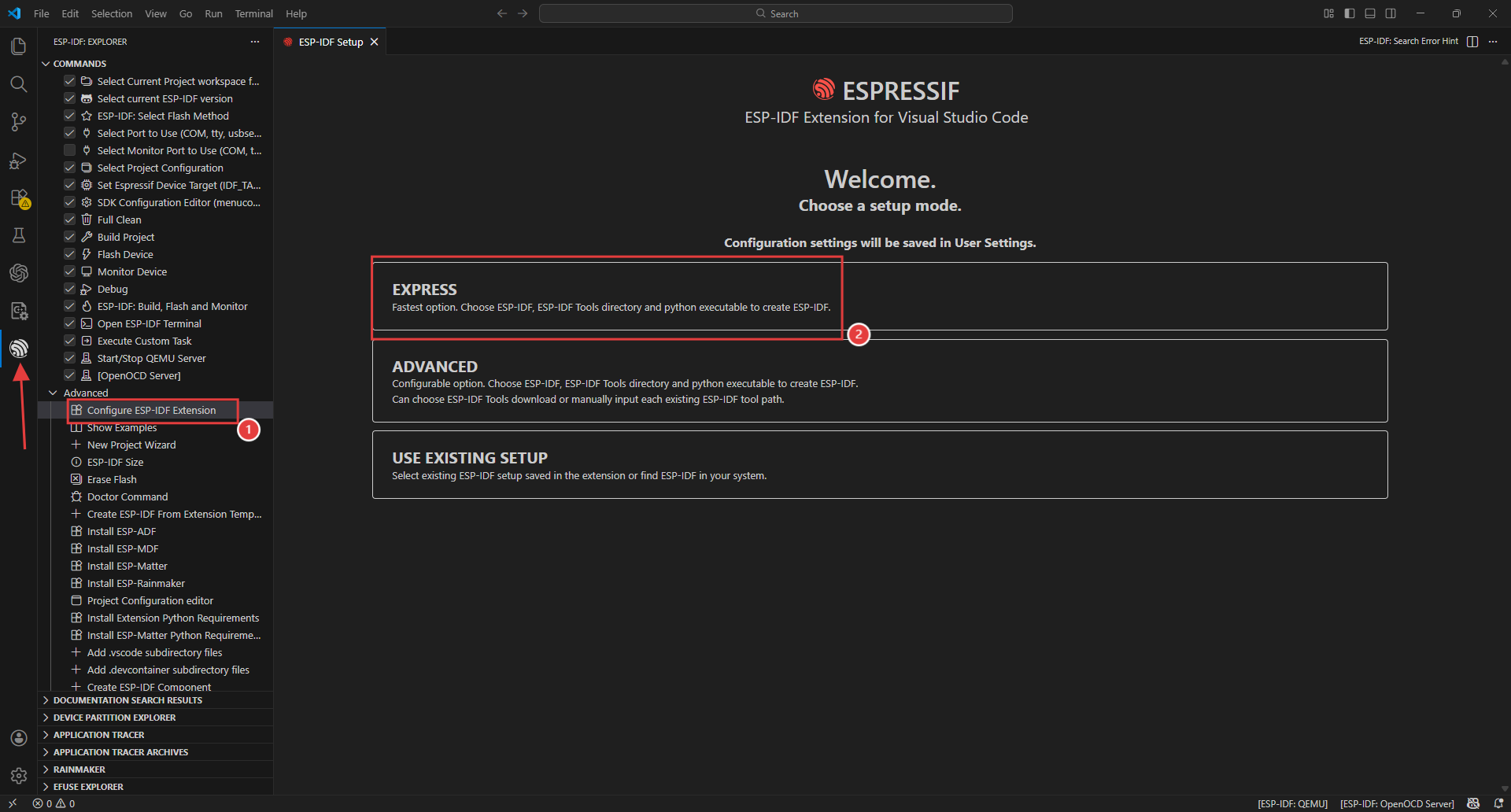Toggle the secondary side bar icon
This screenshot has height=812, width=1511.
(1391, 13)
